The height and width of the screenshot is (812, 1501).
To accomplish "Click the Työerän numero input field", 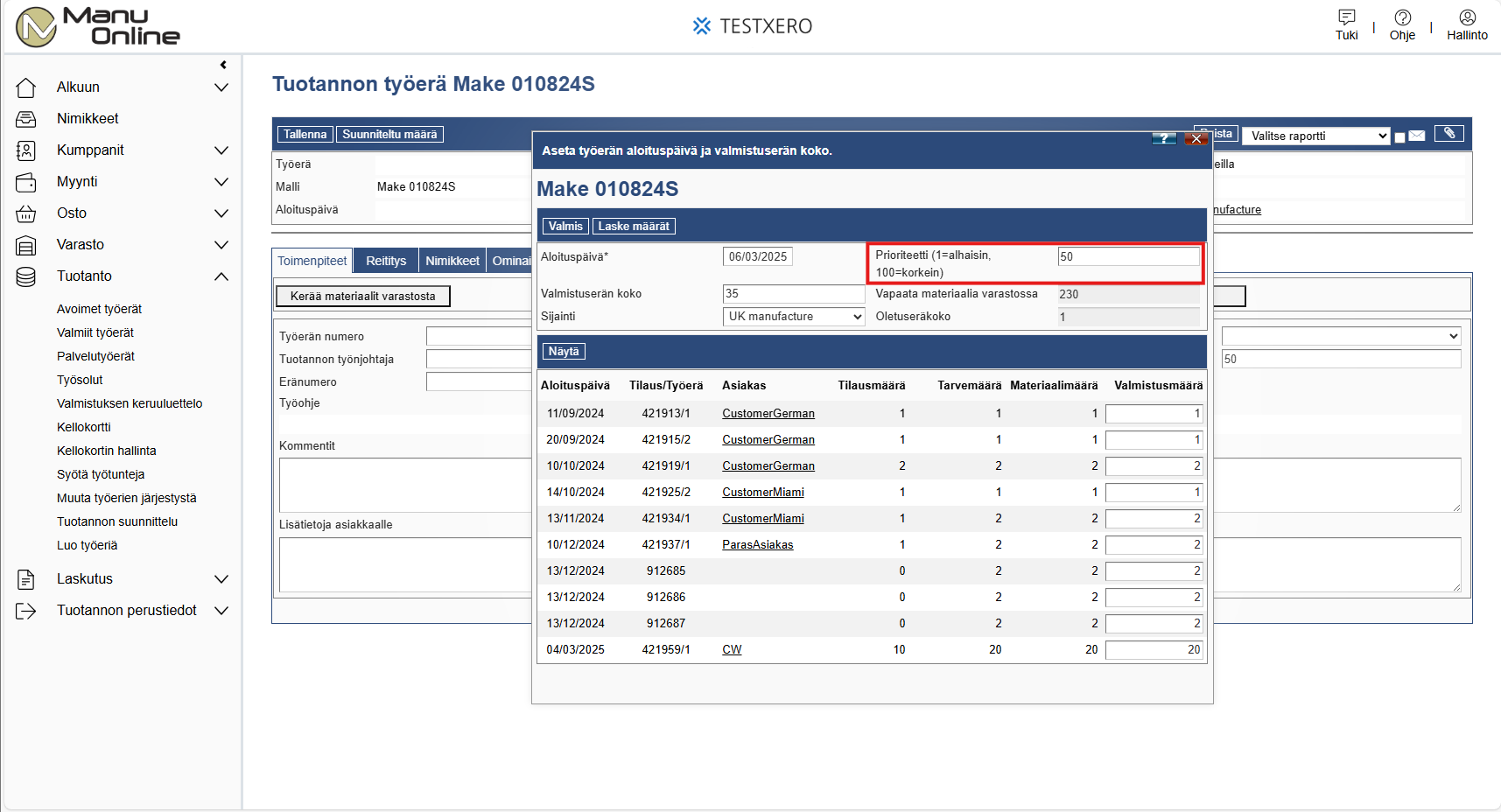I will point(479,336).
